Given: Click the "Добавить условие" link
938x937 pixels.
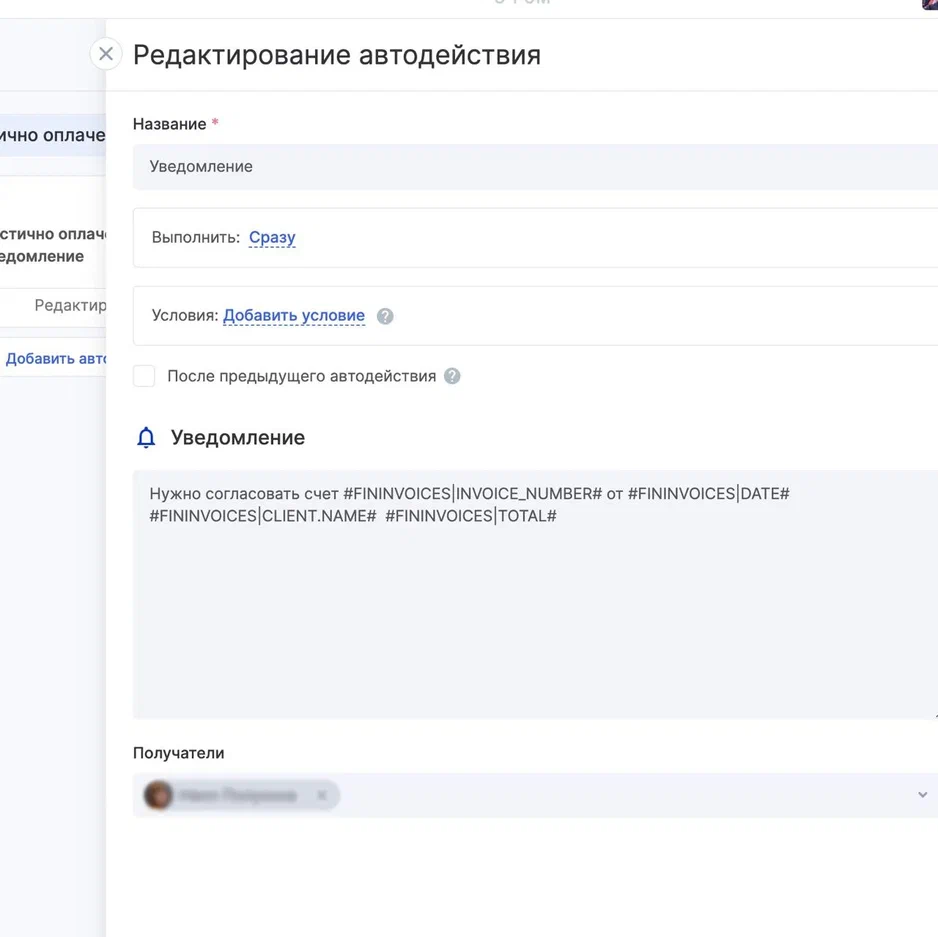Looking at the screenshot, I should pyautogui.click(x=294, y=316).
